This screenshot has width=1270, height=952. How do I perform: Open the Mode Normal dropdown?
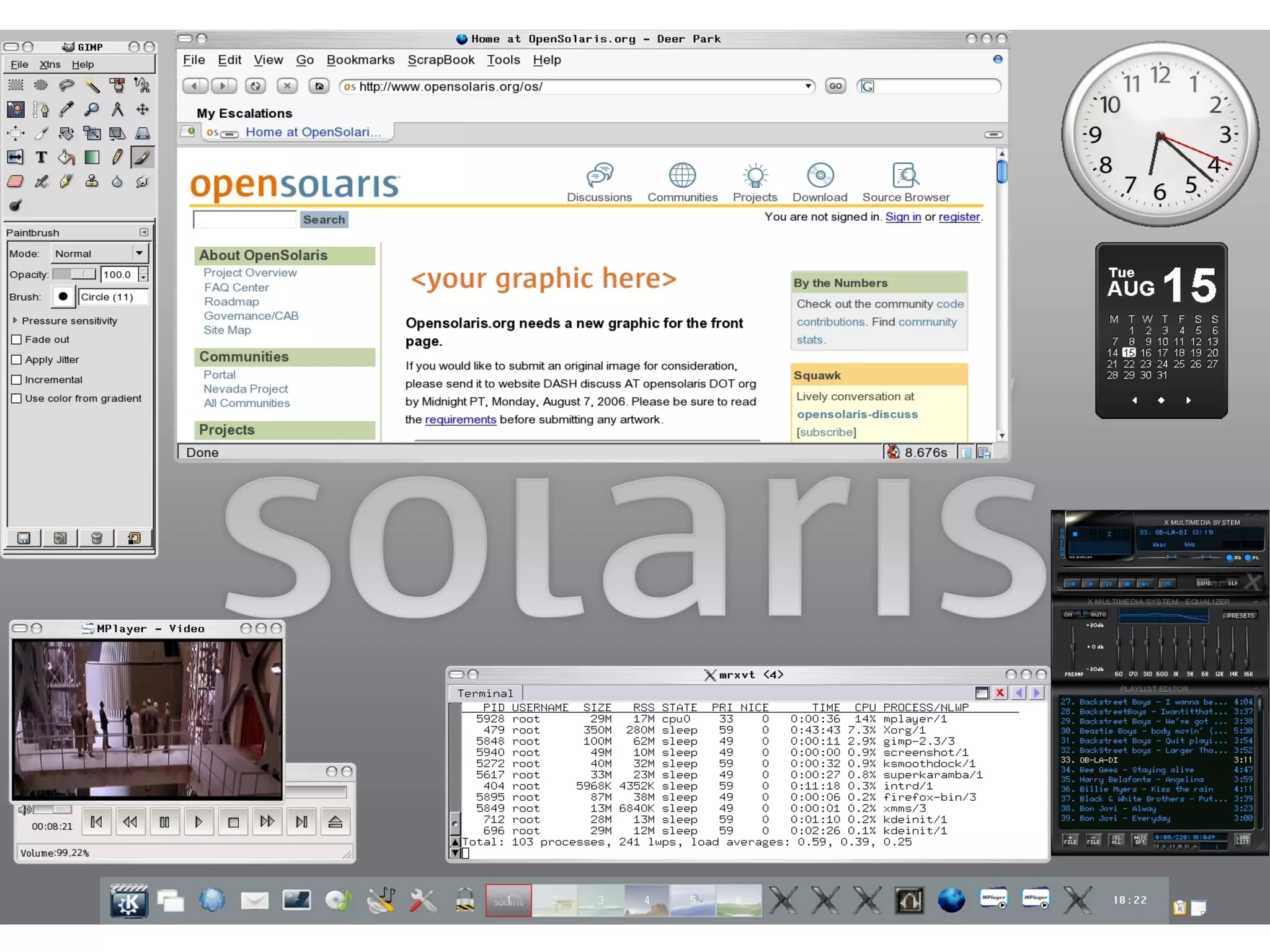(x=100, y=253)
